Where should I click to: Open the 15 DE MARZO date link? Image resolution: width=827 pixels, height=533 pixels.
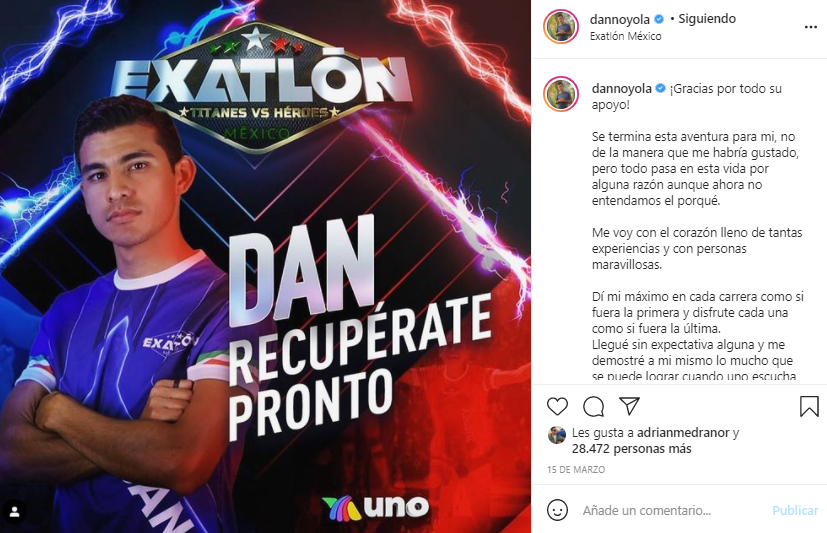click(x=575, y=470)
